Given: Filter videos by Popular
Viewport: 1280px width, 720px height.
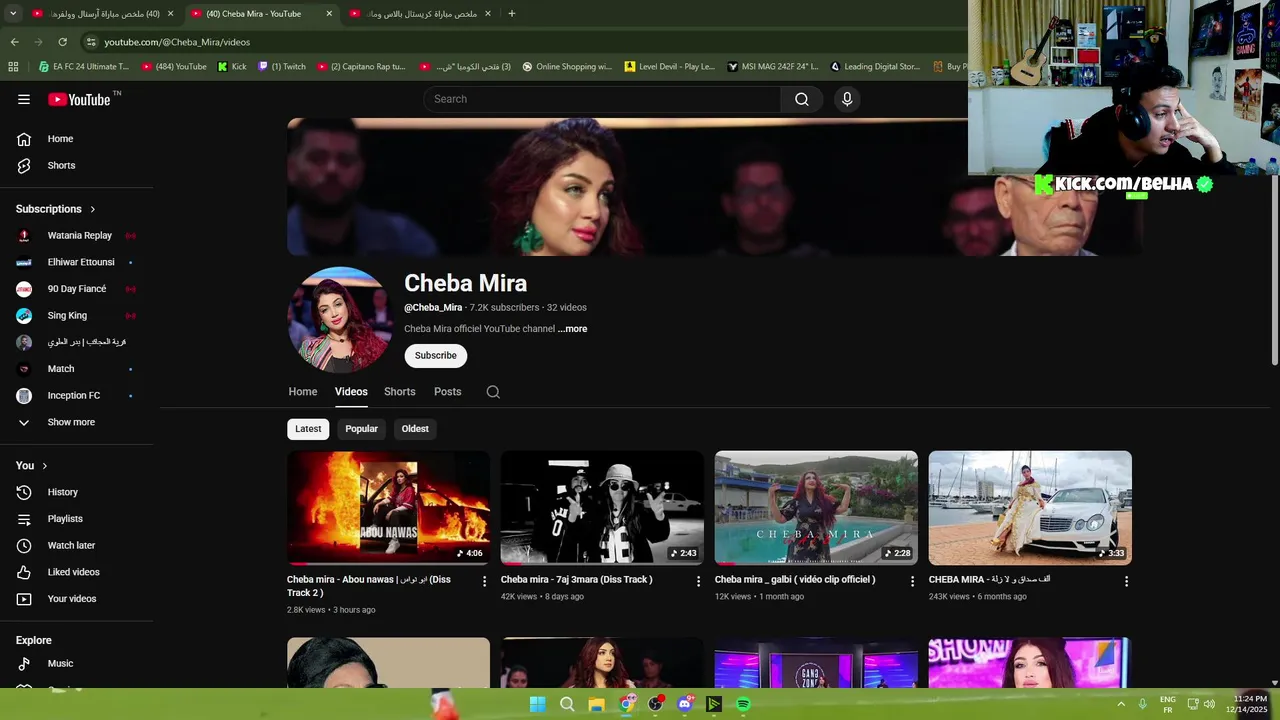Looking at the screenshot, I should (x=361, y=429).
